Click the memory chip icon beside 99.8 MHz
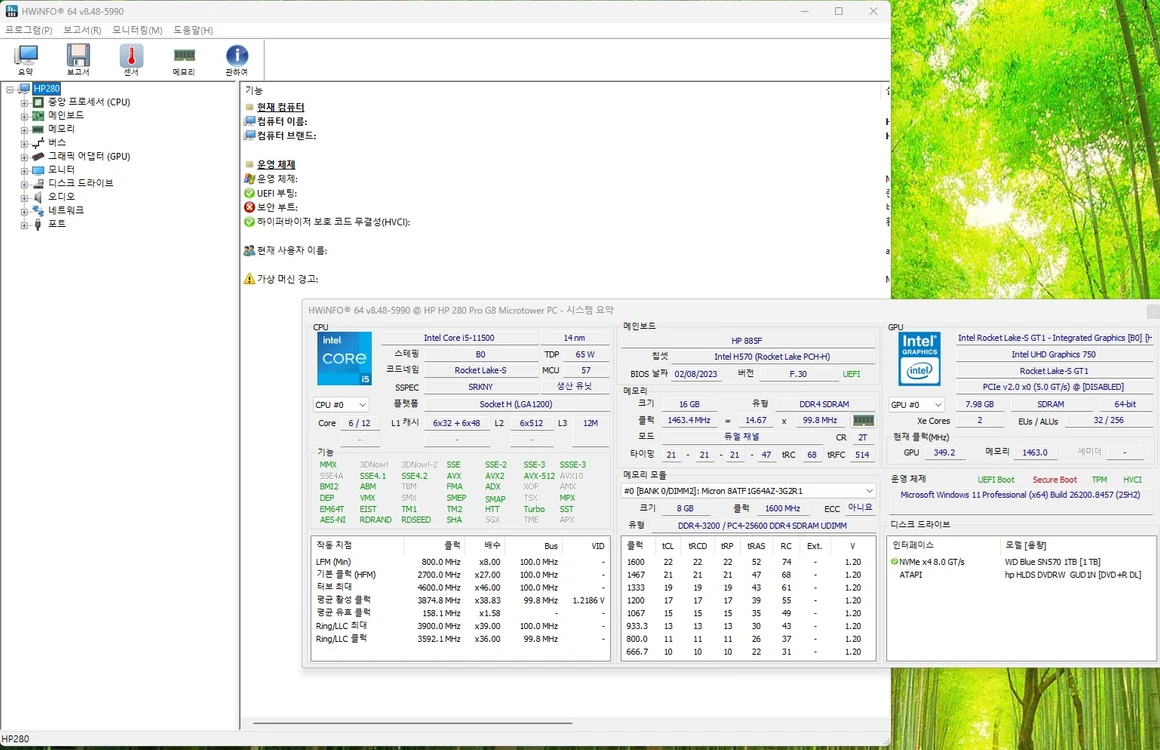Screen dimensions: 1160x750 coord(863,420)
